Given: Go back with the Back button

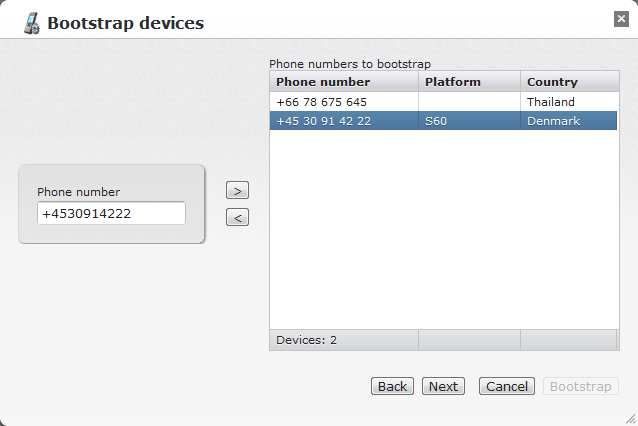Looking at the screenshot, I should point(392,387).
